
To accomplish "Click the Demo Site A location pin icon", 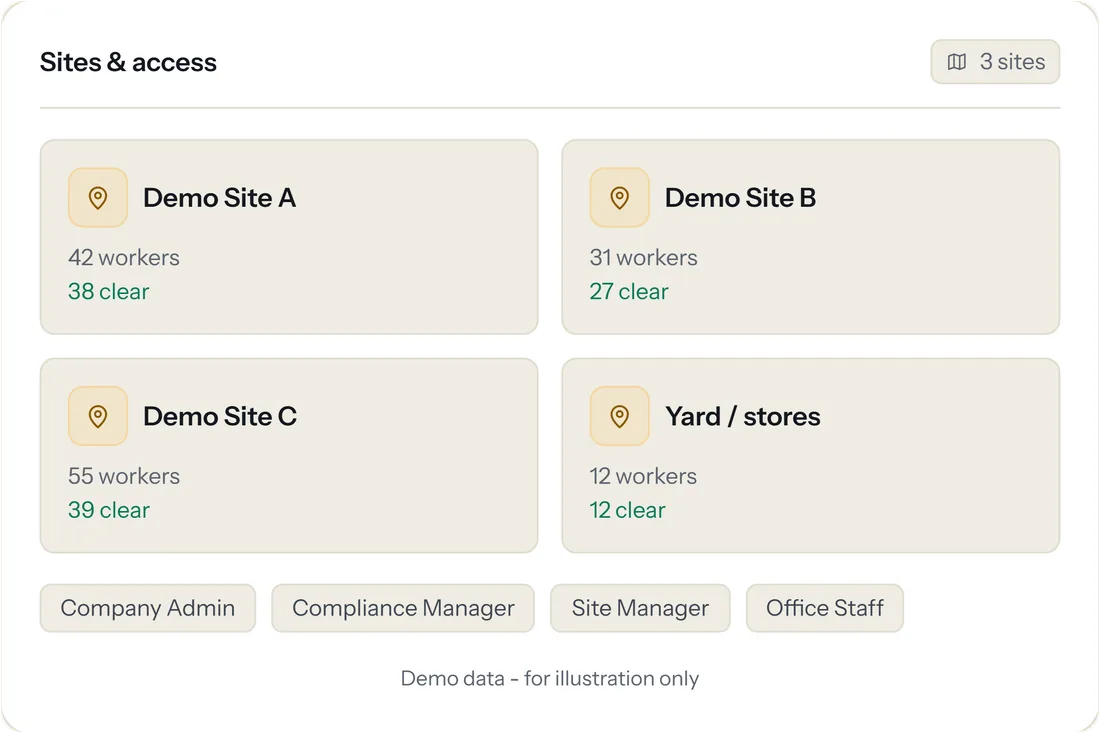I will tap(98, 198).
